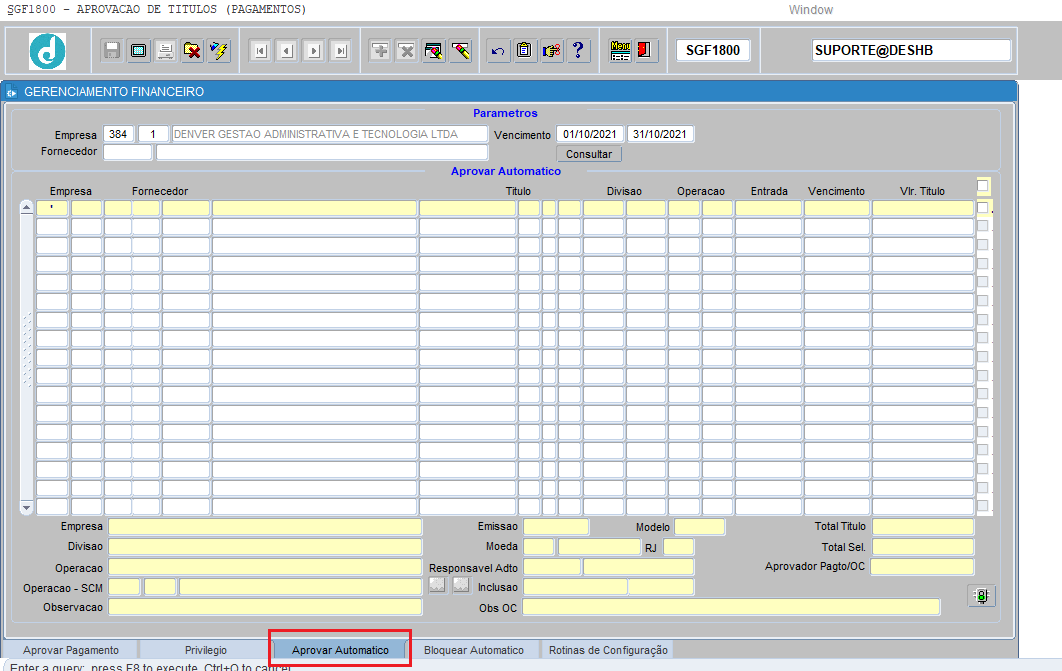Execute query with lightning bolt icon
1062x671 pixels.
tap(219, 51)
